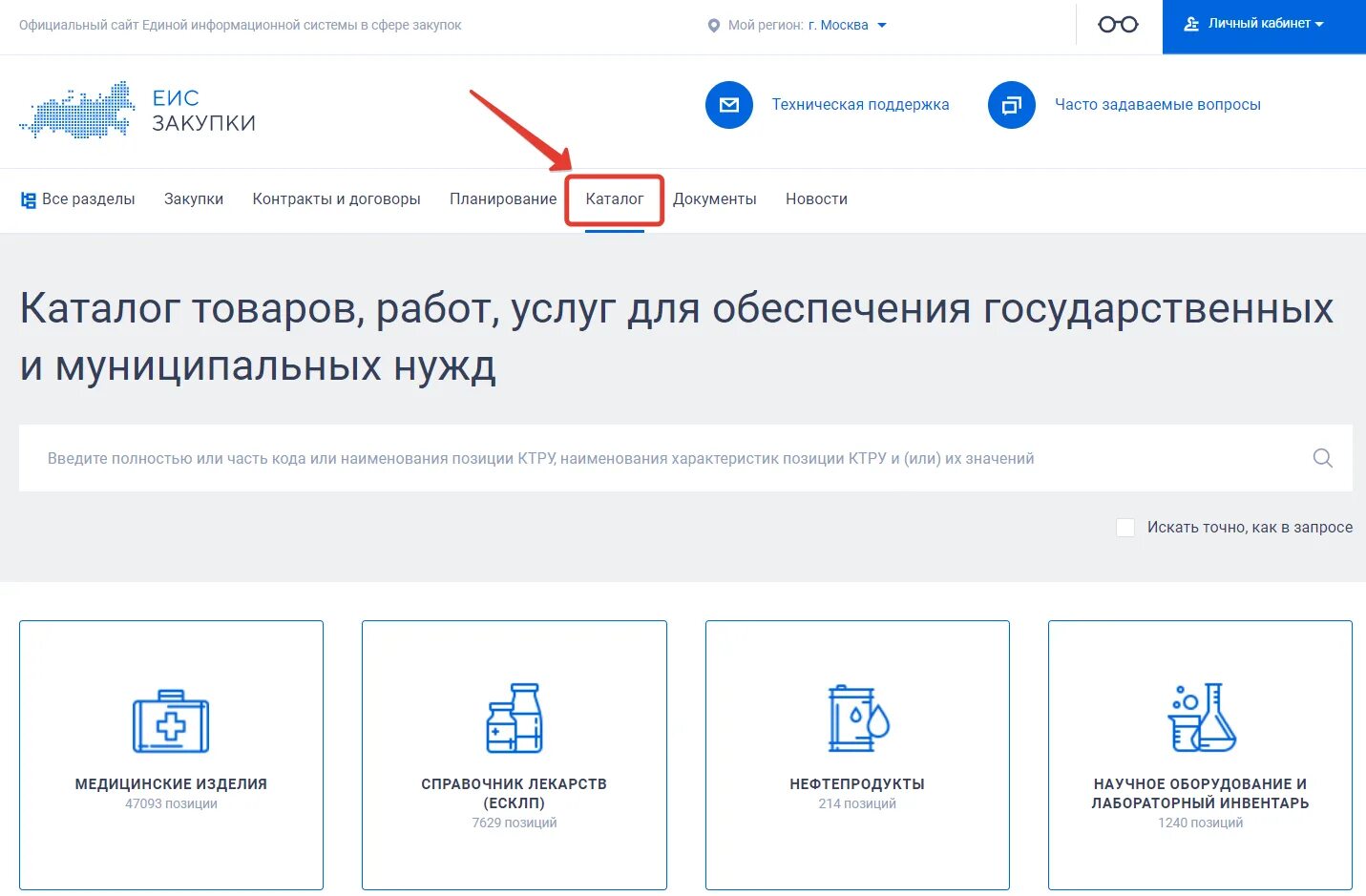Click the Все разделы grid icon
The height and width of the screenshot is (896, 1366).
click(29, 199)
